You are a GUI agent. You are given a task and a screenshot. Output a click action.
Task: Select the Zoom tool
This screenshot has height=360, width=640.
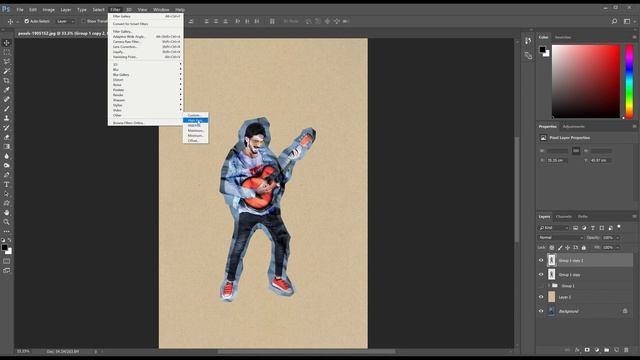7,222
